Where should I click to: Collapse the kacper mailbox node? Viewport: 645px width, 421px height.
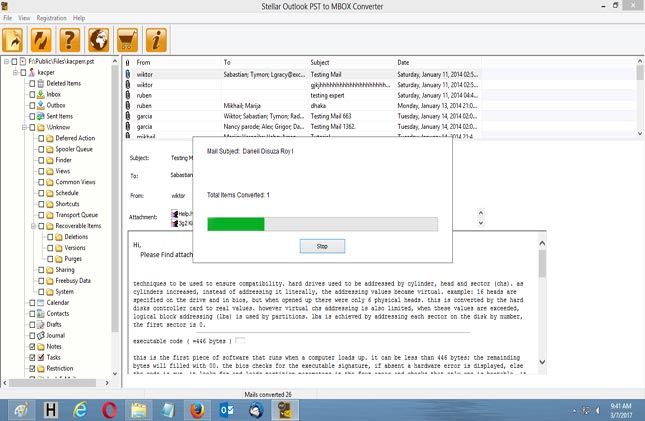tap(15, 72)
